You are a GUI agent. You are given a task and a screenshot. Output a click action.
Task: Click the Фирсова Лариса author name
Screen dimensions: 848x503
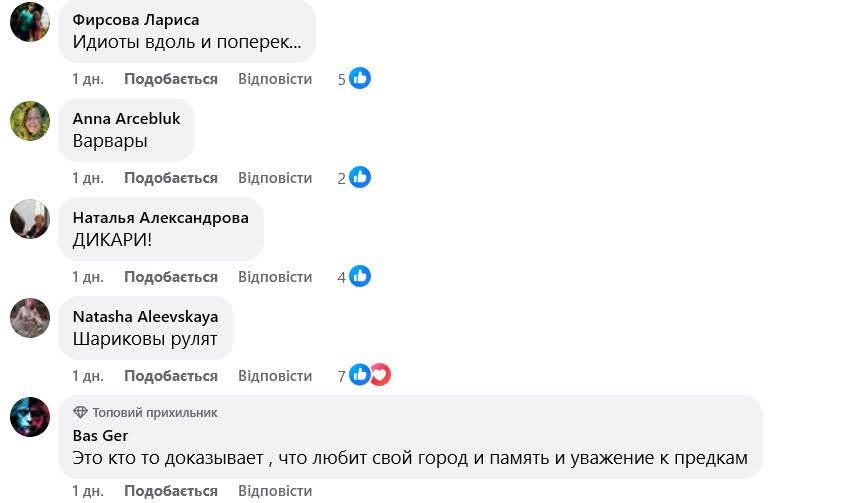point(136,20)
